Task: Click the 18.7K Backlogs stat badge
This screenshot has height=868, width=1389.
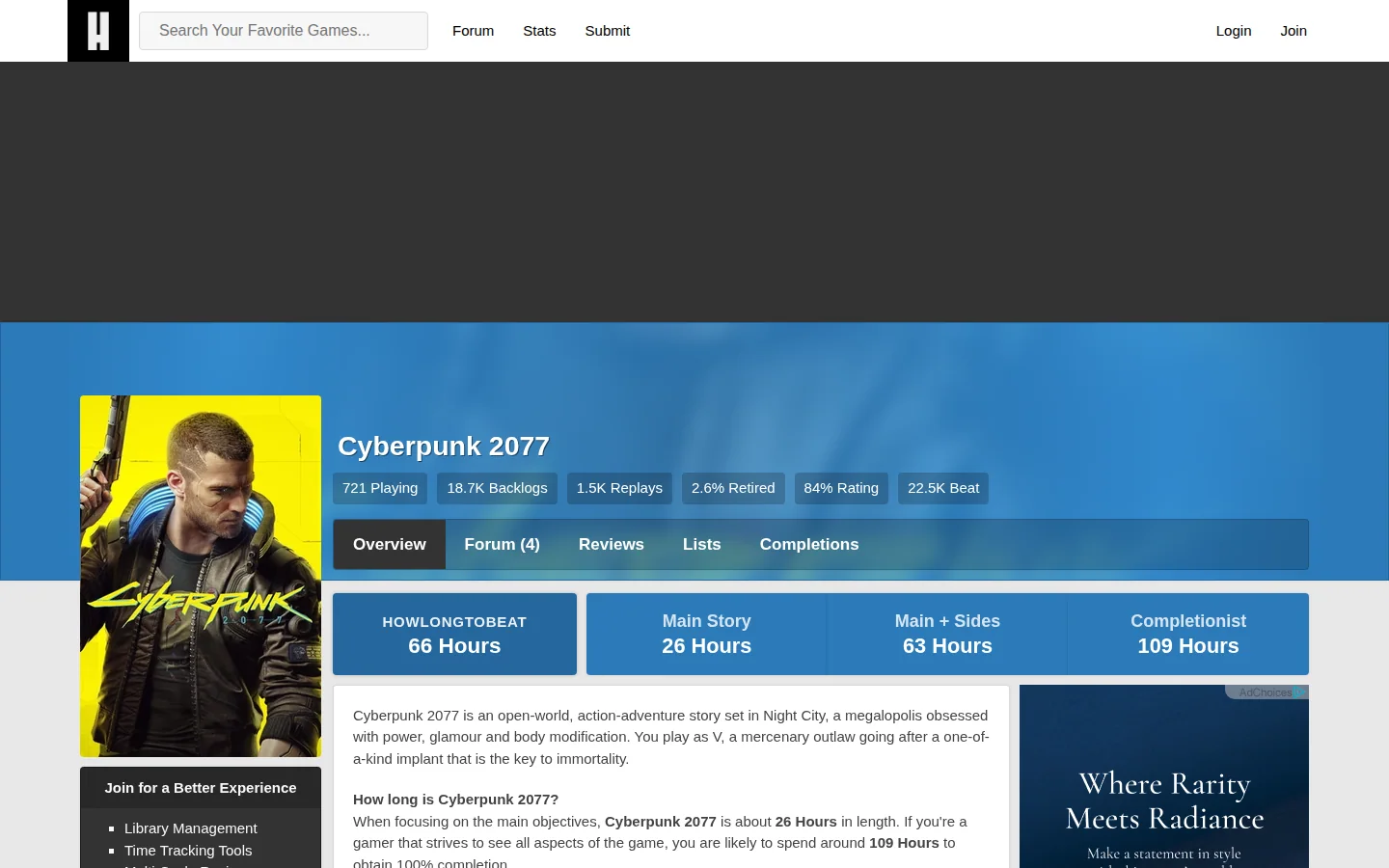Action: coord(497,488)
